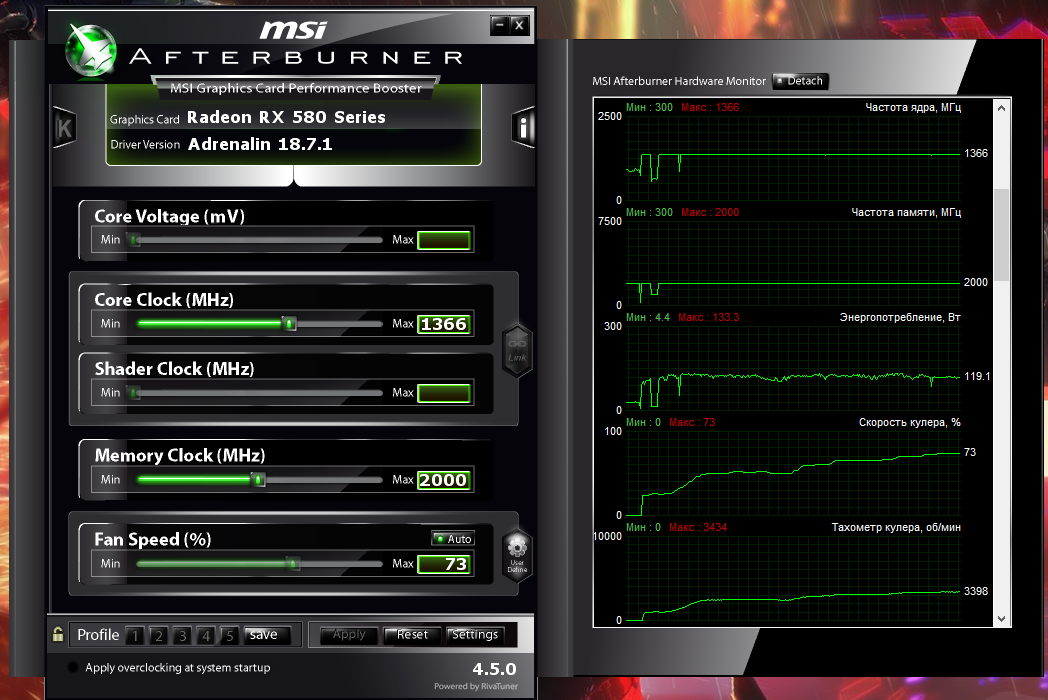The width and height of the screenshot is (1048, 700).
Task: Open the User Define fan gear icon
Action: (x=517, y=554)
